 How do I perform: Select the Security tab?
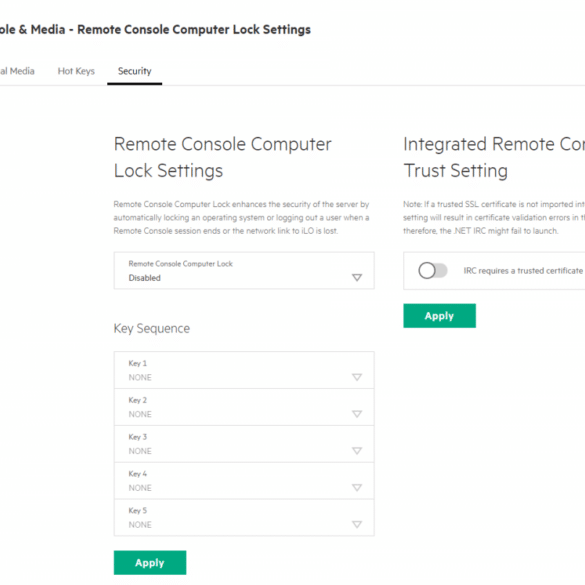tap(135, 71)
